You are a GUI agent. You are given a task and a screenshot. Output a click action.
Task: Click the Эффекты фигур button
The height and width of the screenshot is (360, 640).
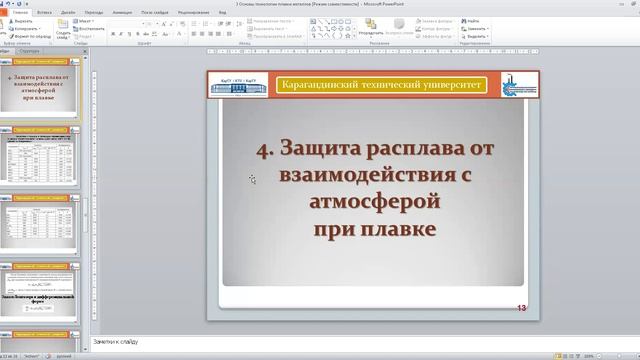point(435,37)
